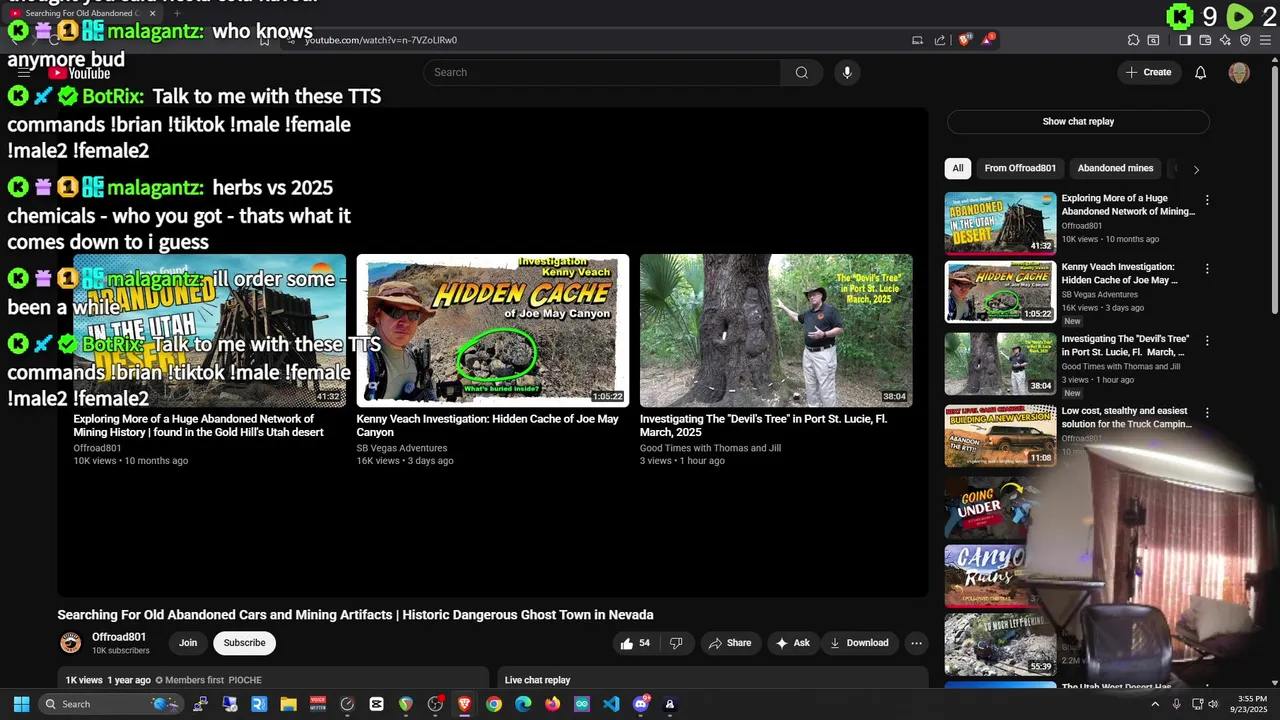
Task: Like the video with thumbs up
Action: 635,643
